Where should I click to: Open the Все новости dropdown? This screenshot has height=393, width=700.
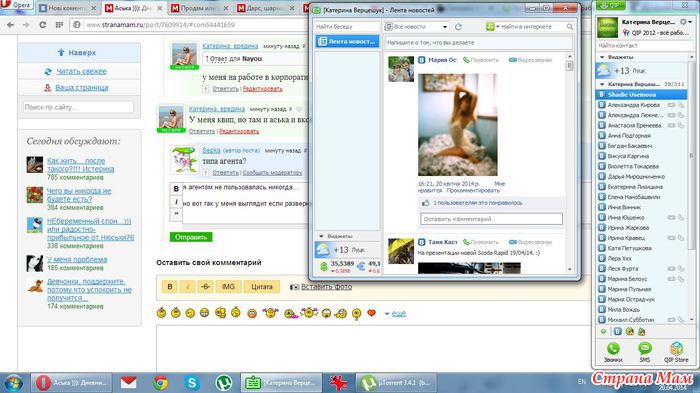click(417, 27)
